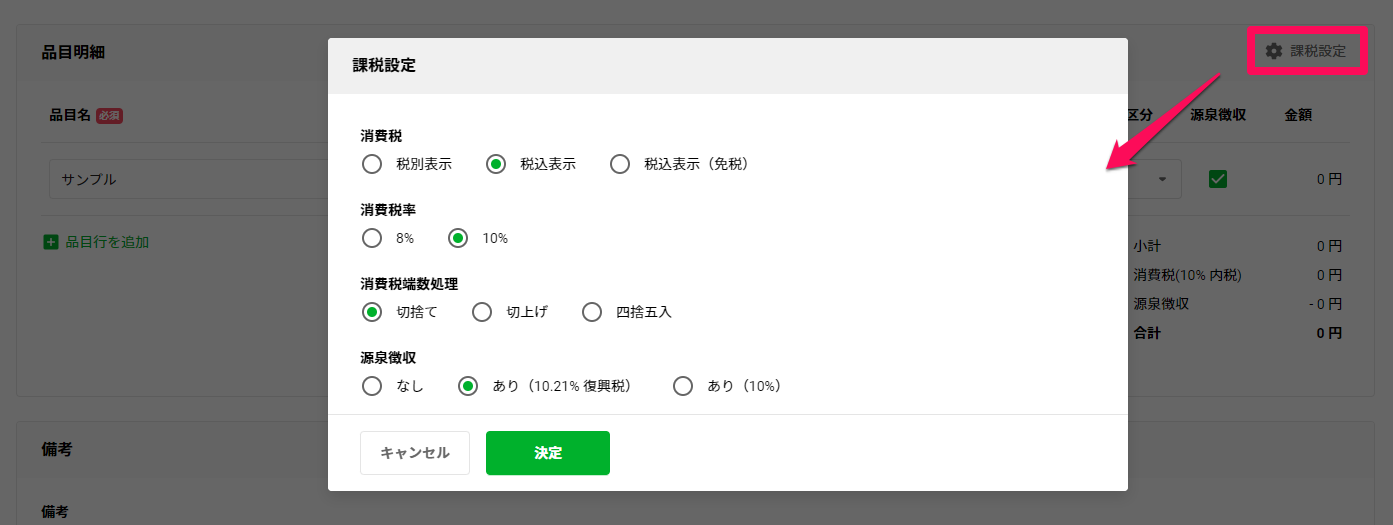Click the 品目行を追加 link
The height and width of the screenshot is (525, 1393).
pos(107,242)
